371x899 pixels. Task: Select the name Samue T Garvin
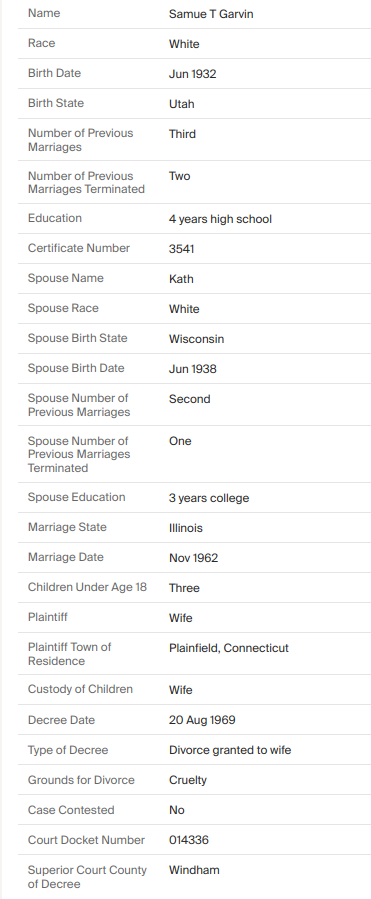211,14
